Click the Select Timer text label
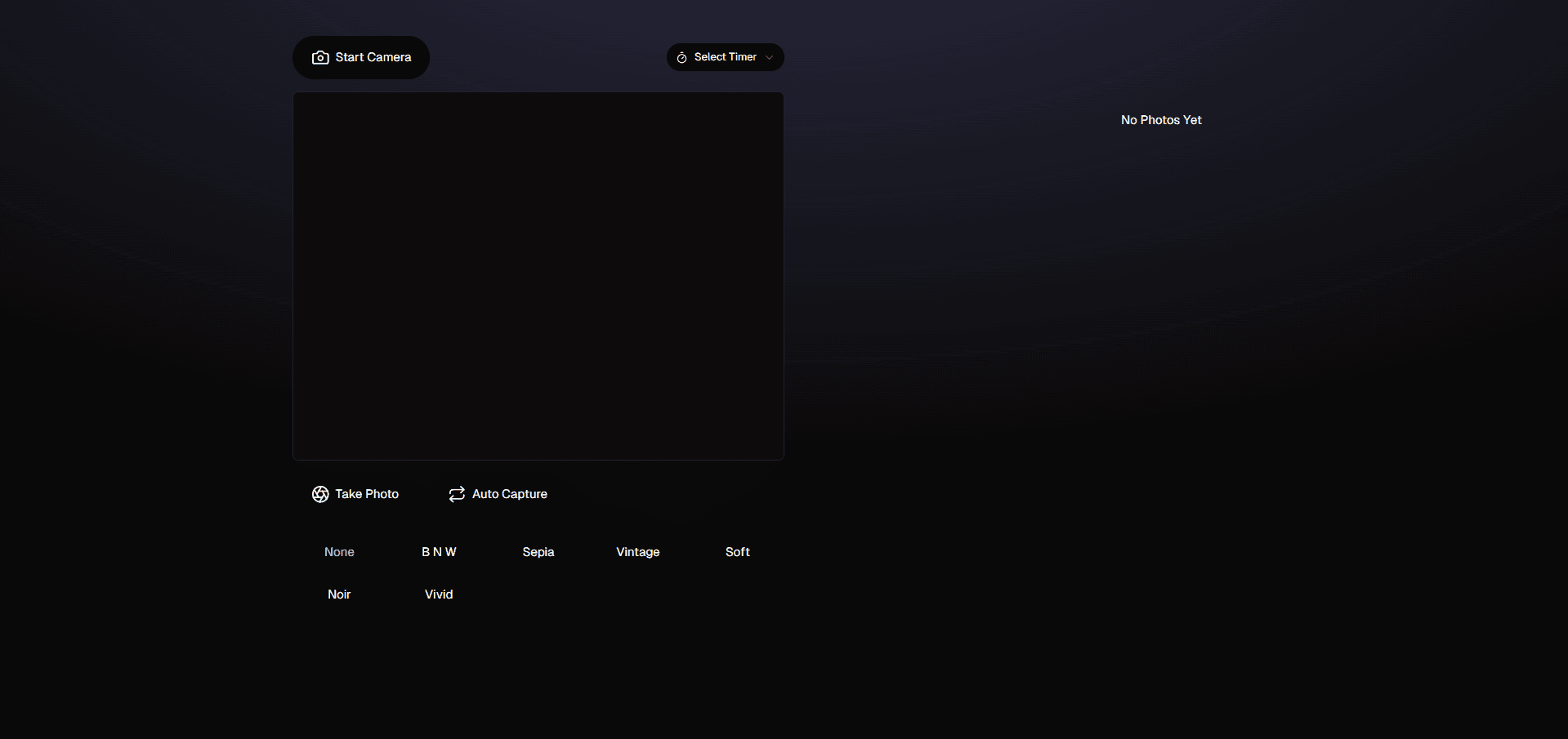 coord(725,57)
